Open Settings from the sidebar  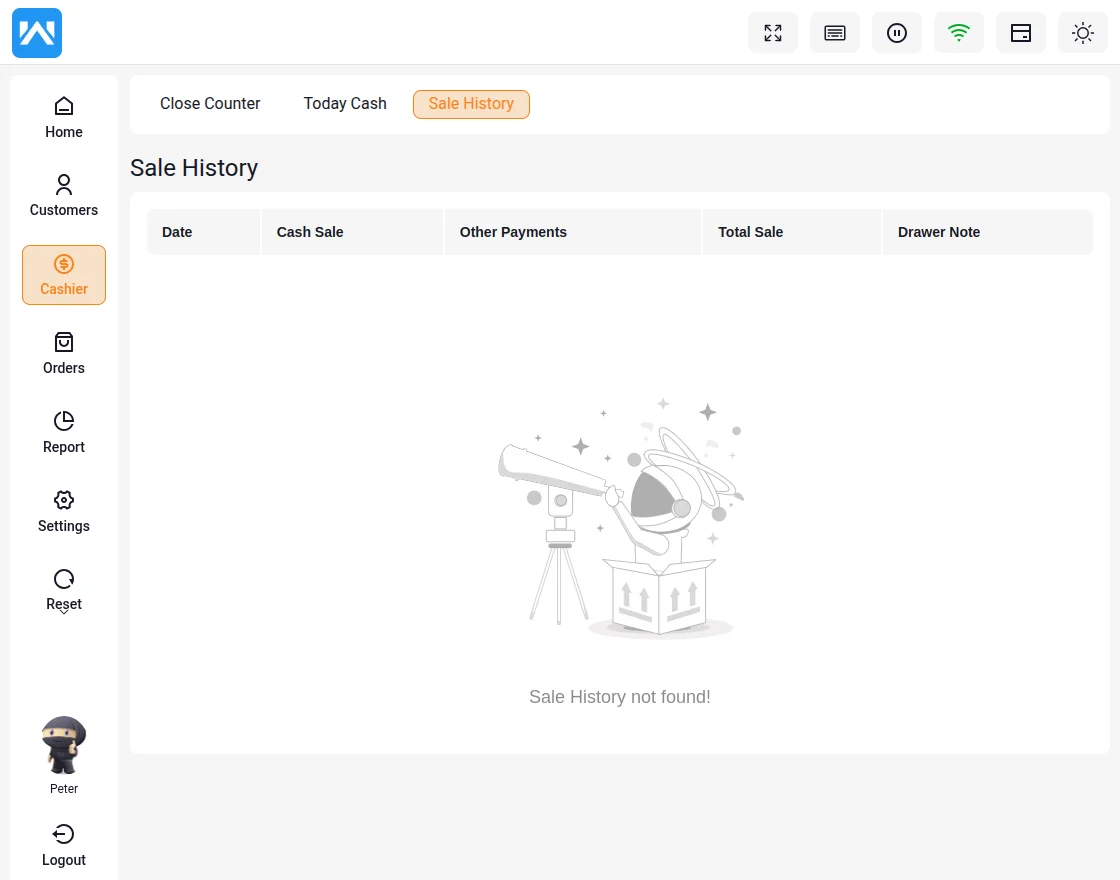pyautogui.click(x=64, y=512)
